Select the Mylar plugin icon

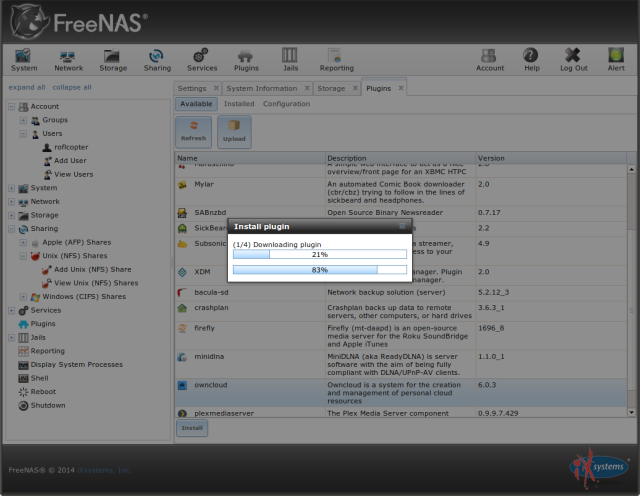click(x=182, y=185)
